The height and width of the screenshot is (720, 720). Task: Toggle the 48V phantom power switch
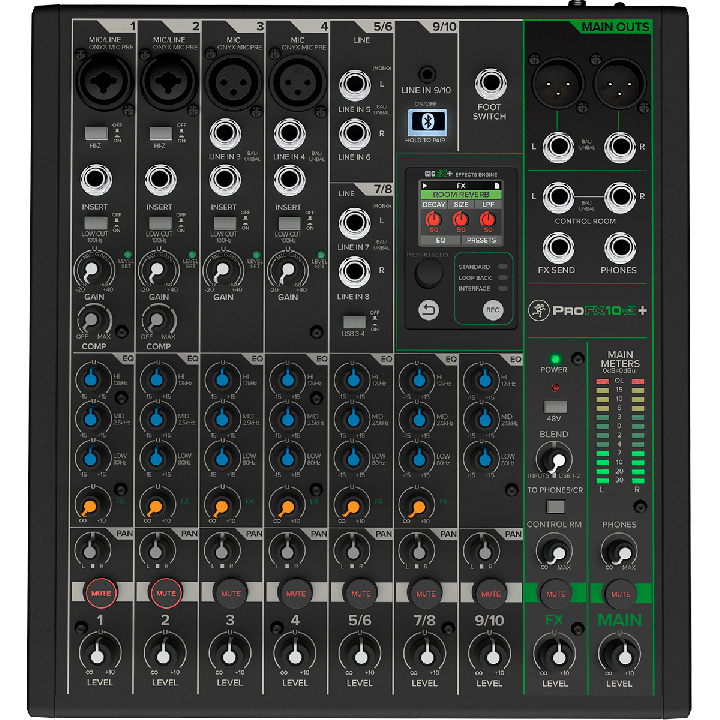point(555,407)
